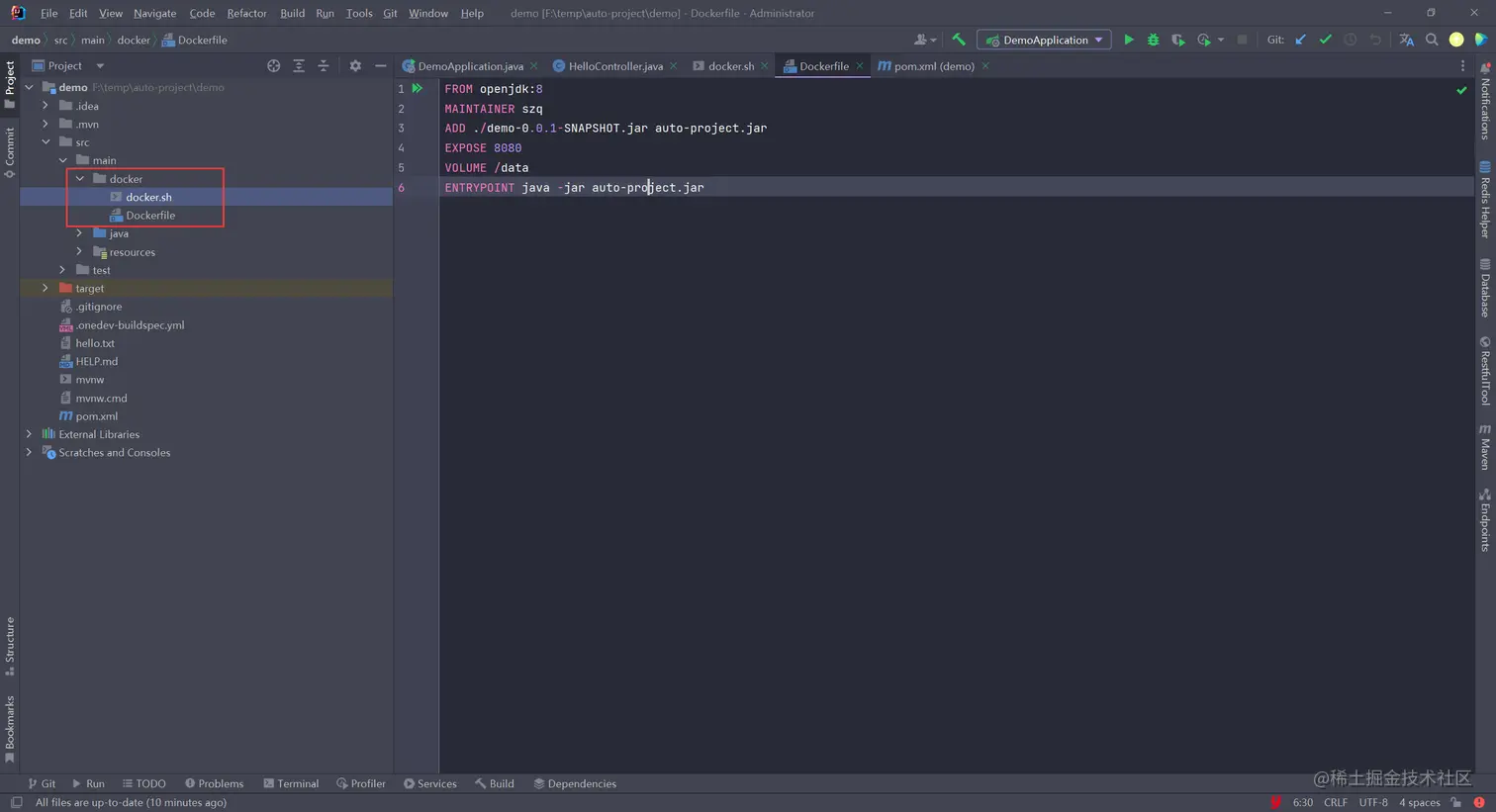Expand the target folder
Viewport: 1496px width, 812px height.
coord(46,288)
